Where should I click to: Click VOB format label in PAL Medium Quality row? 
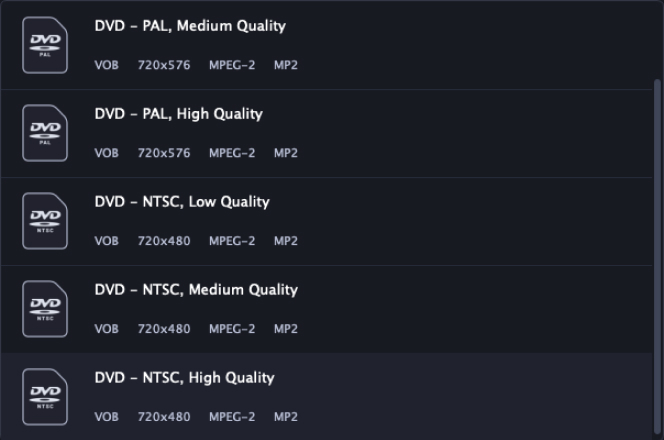pyautogui.click(x=107, y=65)
